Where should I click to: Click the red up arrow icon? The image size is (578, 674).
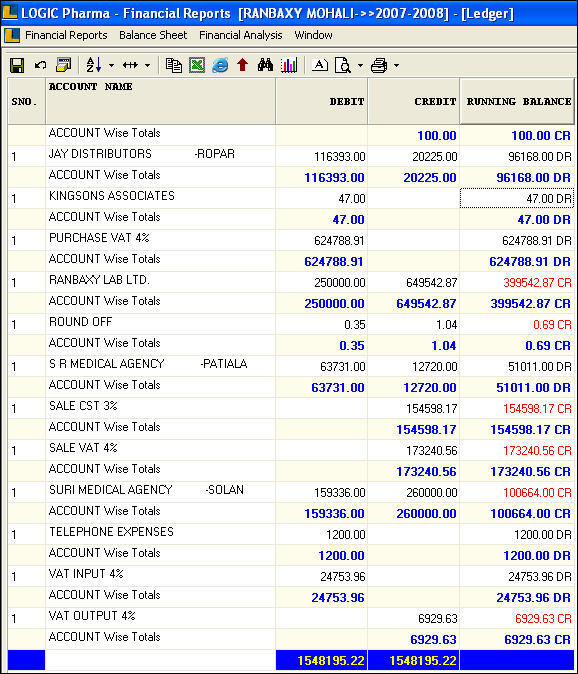coord(242,65)
